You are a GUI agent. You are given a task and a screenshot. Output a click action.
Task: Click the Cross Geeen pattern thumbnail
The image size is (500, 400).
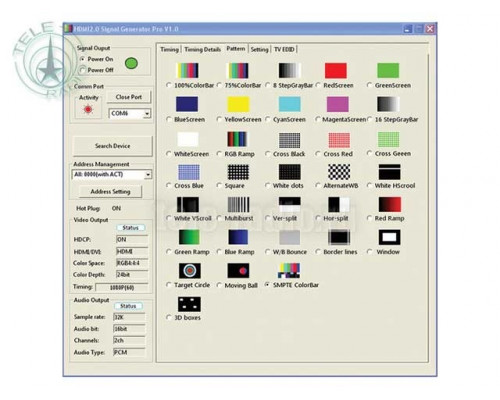tap(388, 139)
